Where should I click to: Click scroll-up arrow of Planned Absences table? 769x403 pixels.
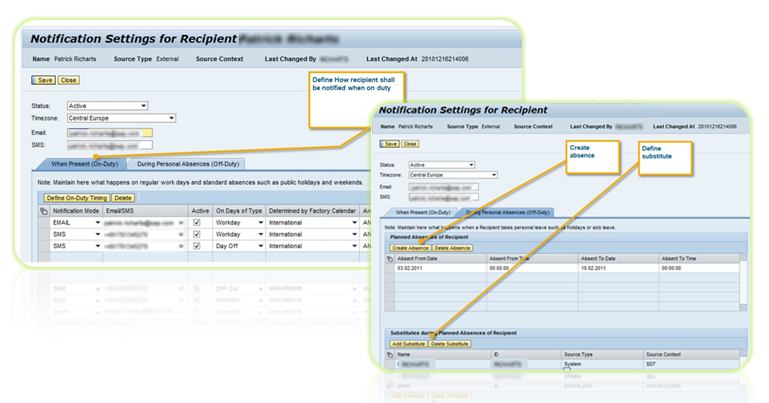coord(743,258)
